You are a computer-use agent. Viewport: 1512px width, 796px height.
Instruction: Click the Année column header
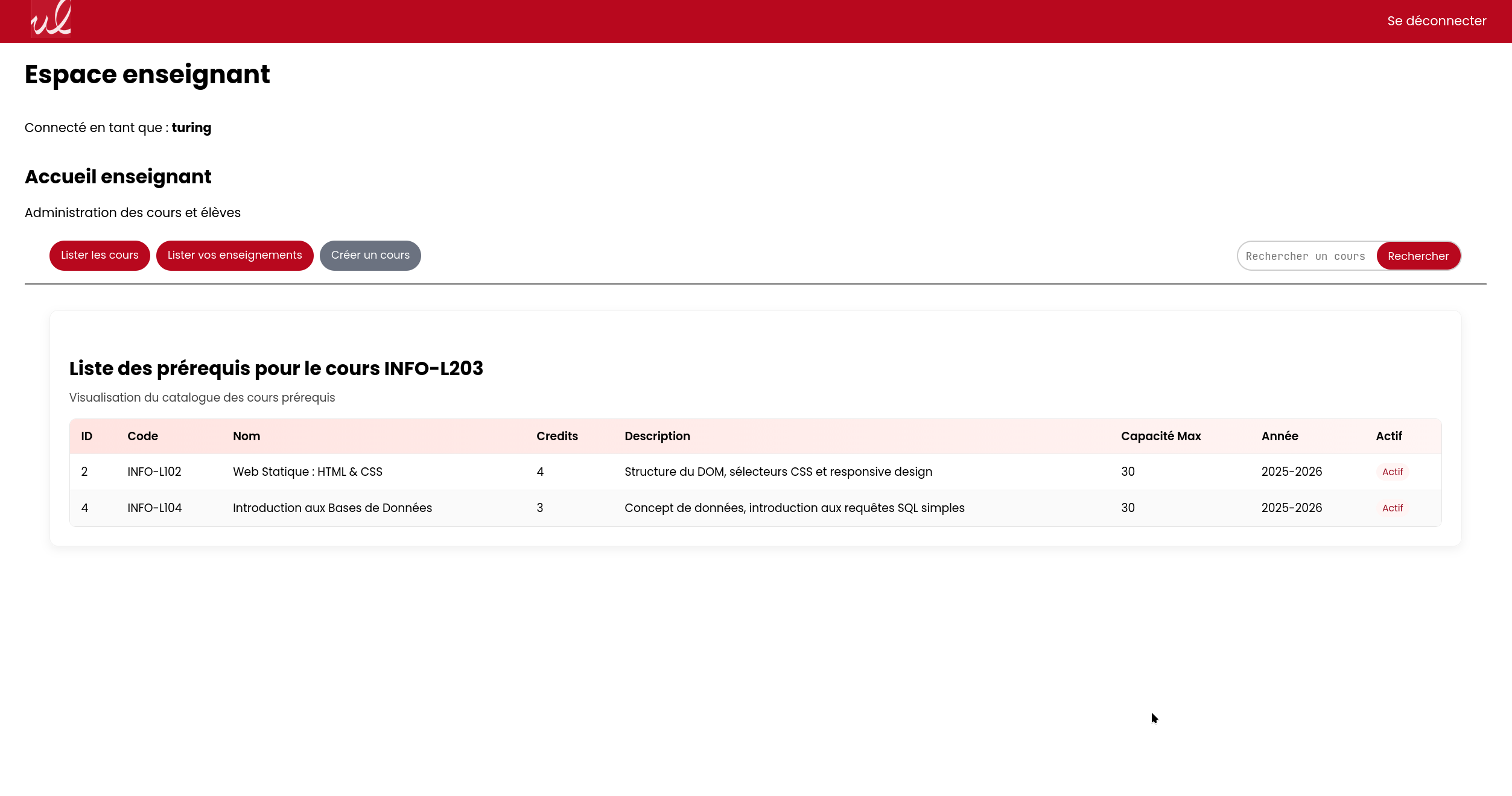click(1279, 436)
